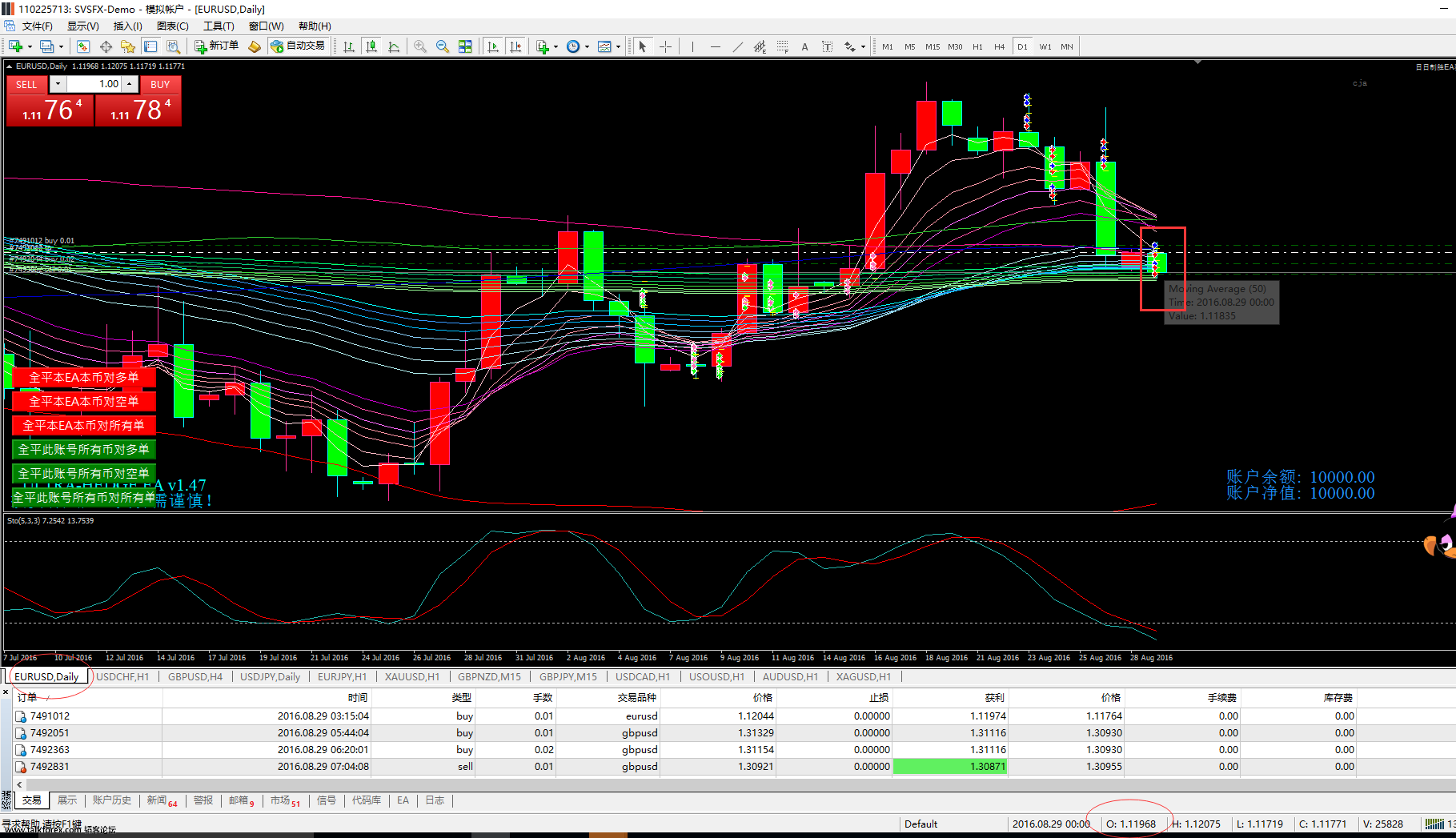The width and height of the screenshot is (1456, 838).
Task: Insert text label tool
Action: 827,46
